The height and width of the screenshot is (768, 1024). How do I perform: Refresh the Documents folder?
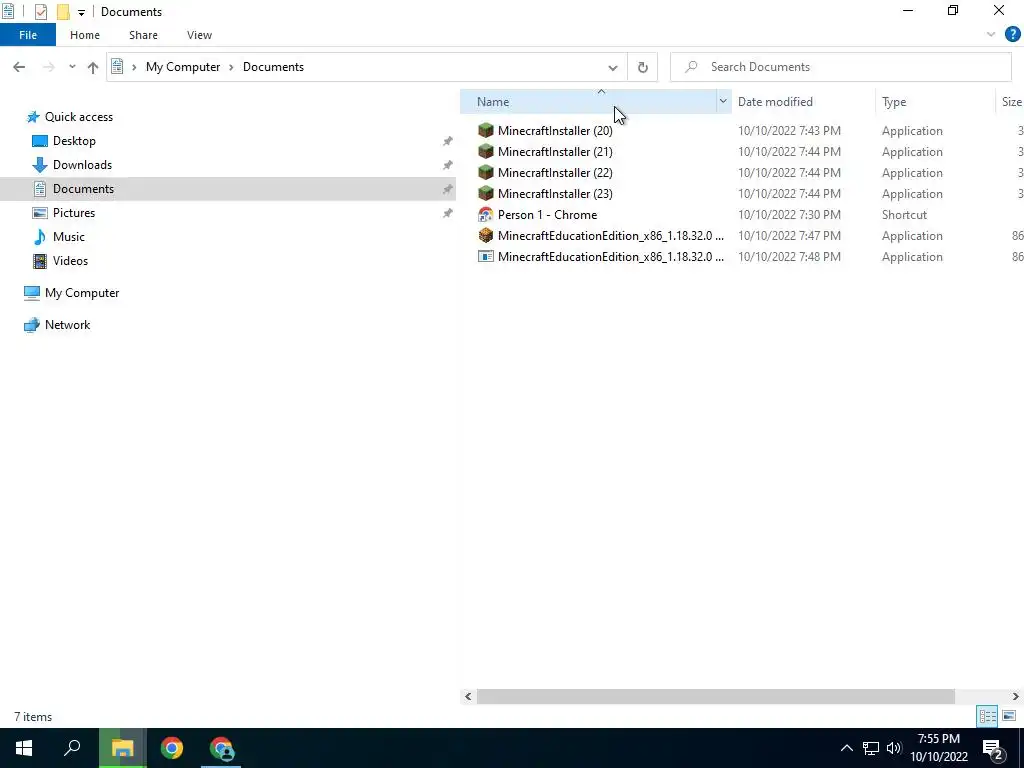coord(643,67)
